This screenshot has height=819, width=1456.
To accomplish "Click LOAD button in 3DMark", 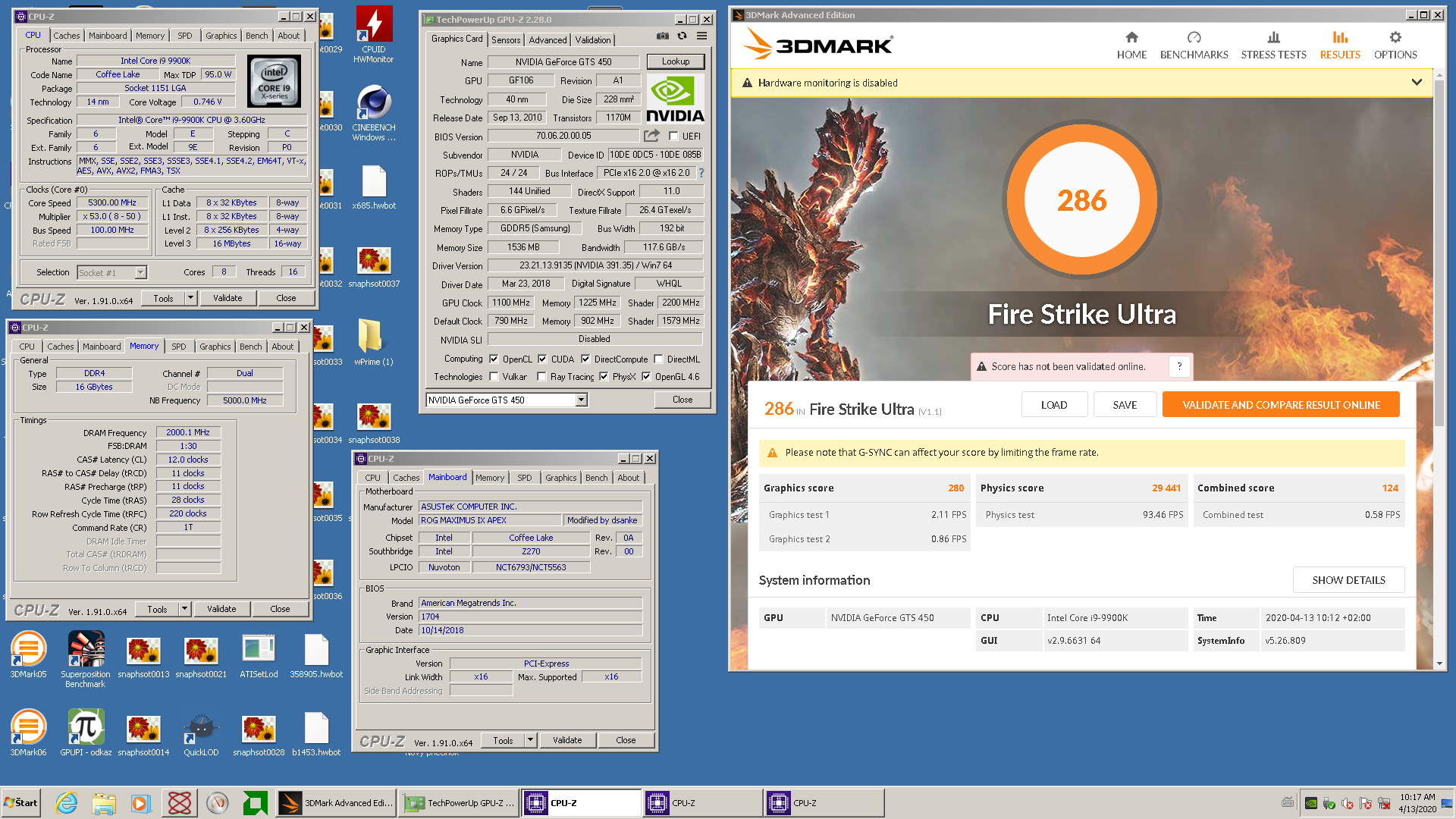I will point(1054,405).
